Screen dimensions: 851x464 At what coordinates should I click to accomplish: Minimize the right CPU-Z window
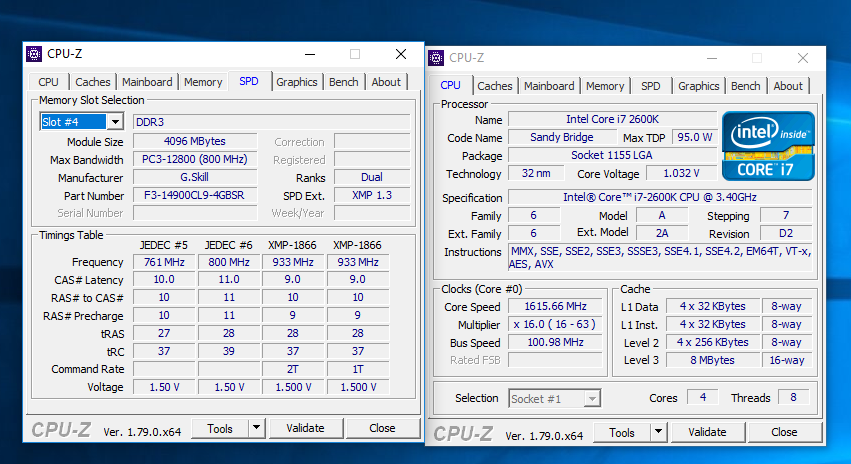coord(712,58)
